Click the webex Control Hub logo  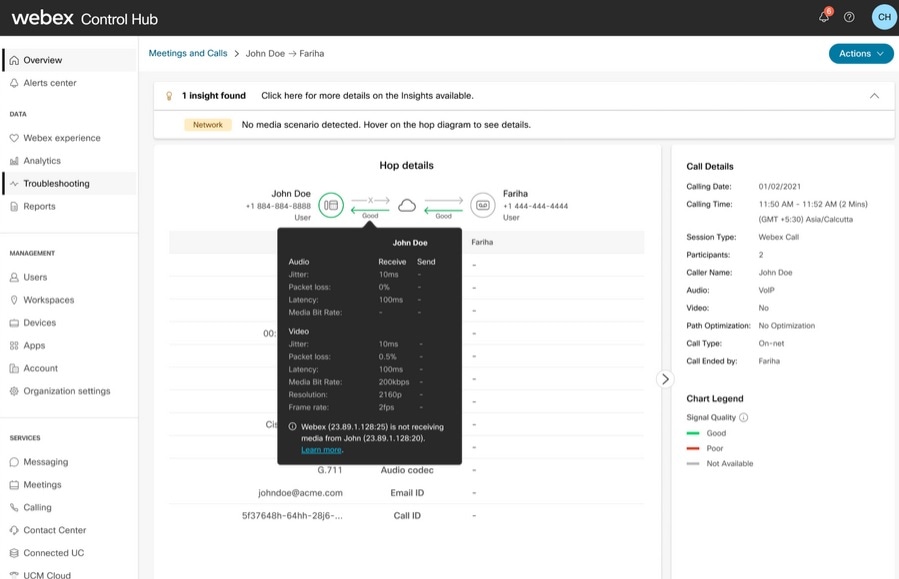pos(84,18)
